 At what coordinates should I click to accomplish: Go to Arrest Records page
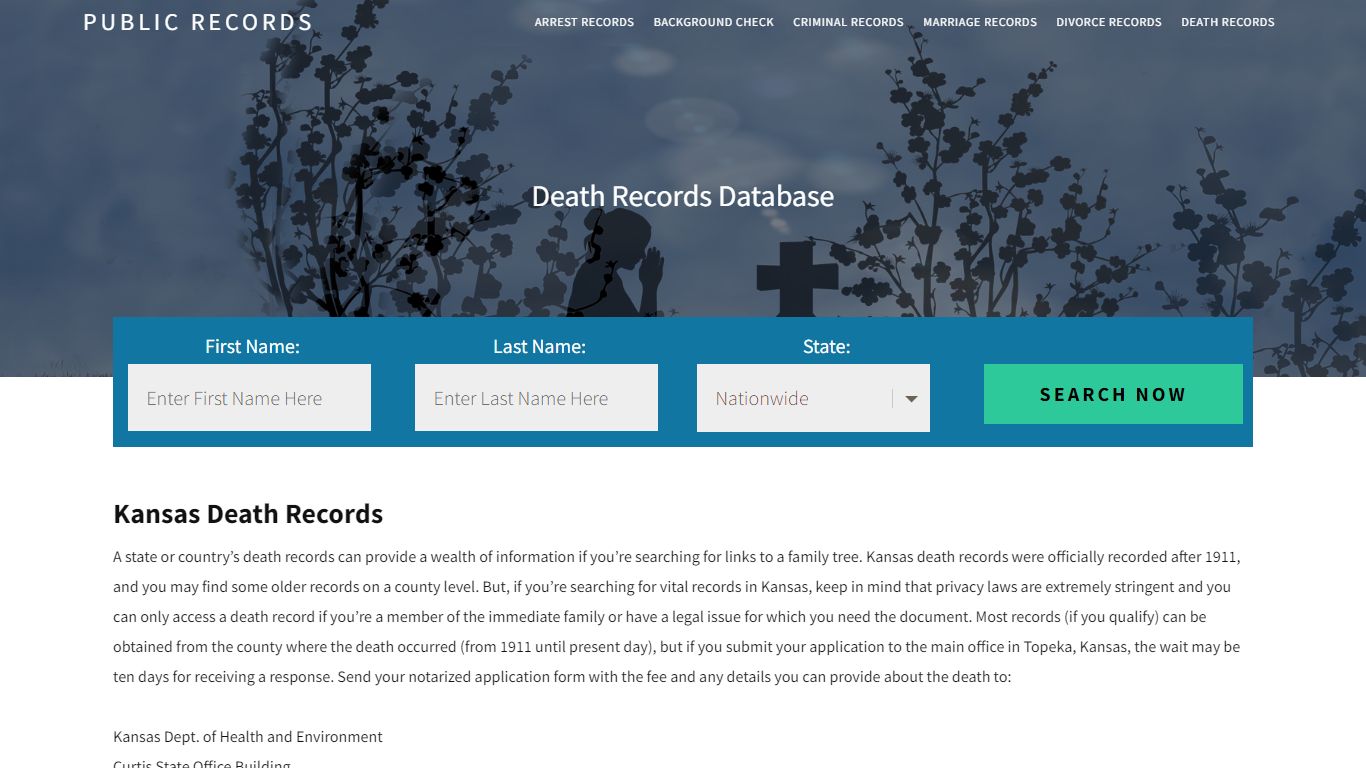(584, 22)
